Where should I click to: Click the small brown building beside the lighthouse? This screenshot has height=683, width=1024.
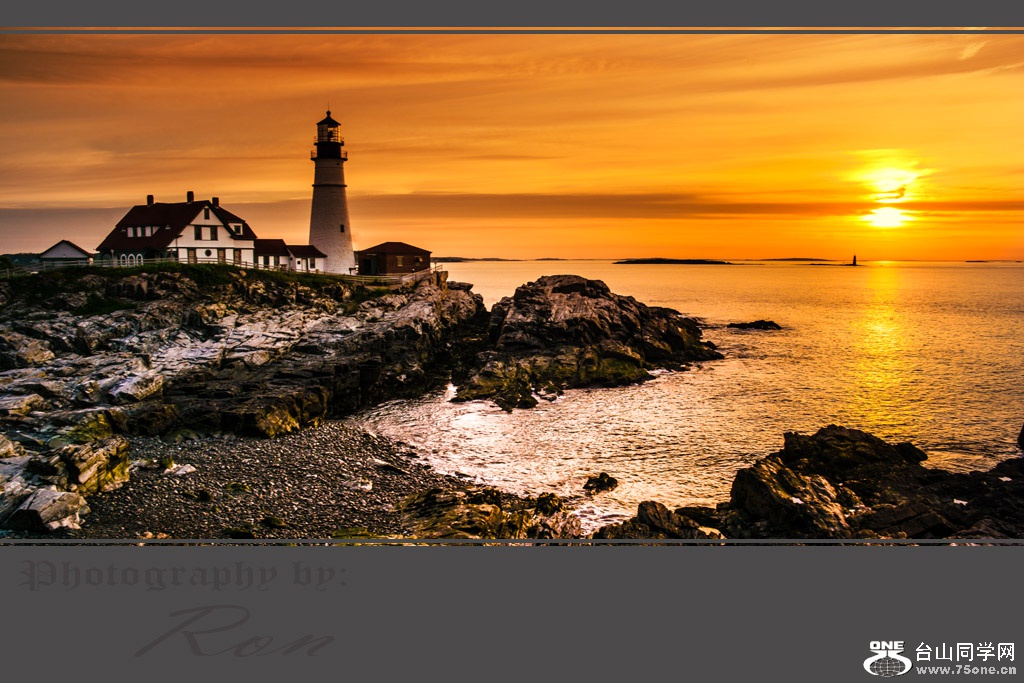coord(394,258)
